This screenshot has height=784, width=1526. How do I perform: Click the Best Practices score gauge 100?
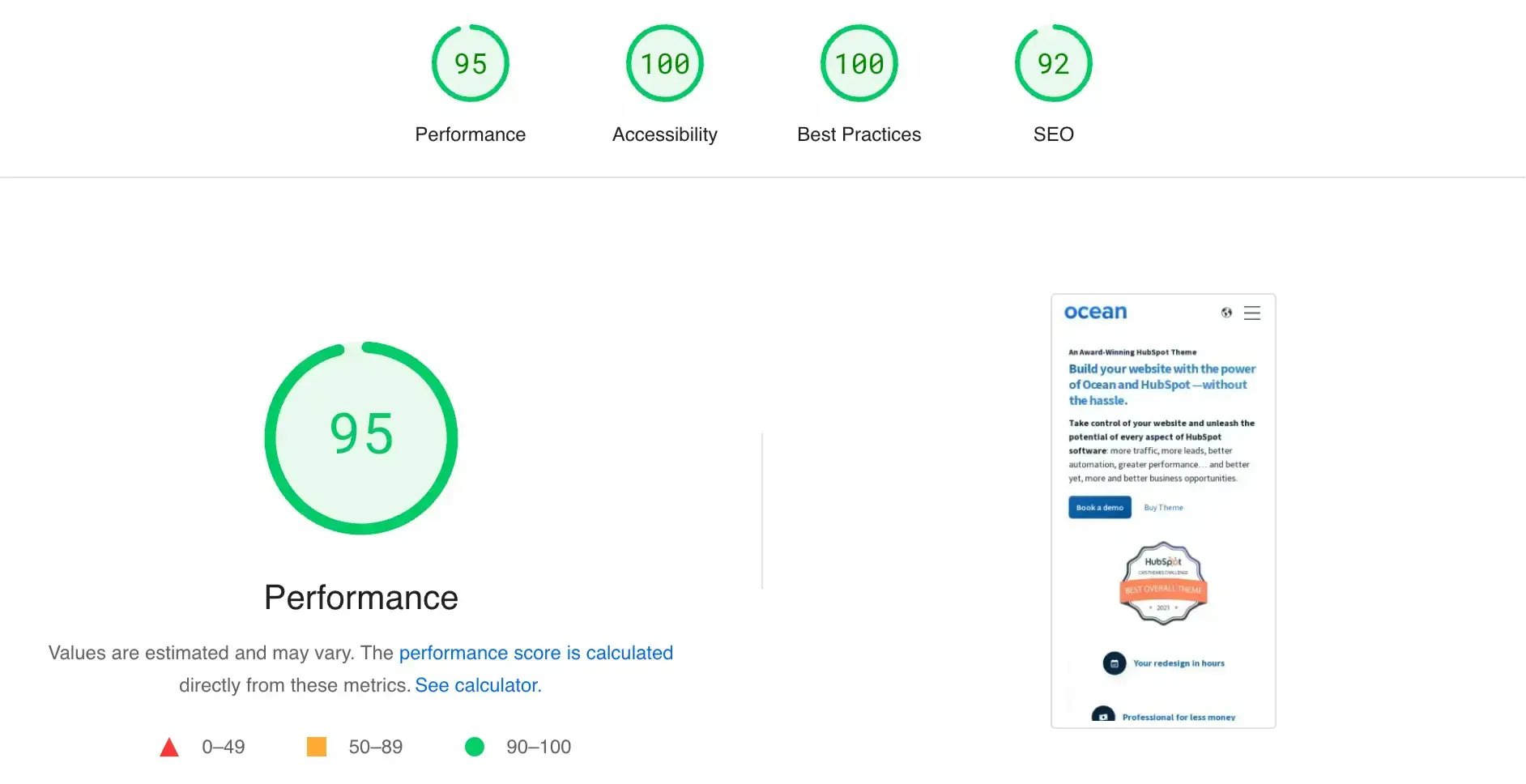click(x=859, y=63)
